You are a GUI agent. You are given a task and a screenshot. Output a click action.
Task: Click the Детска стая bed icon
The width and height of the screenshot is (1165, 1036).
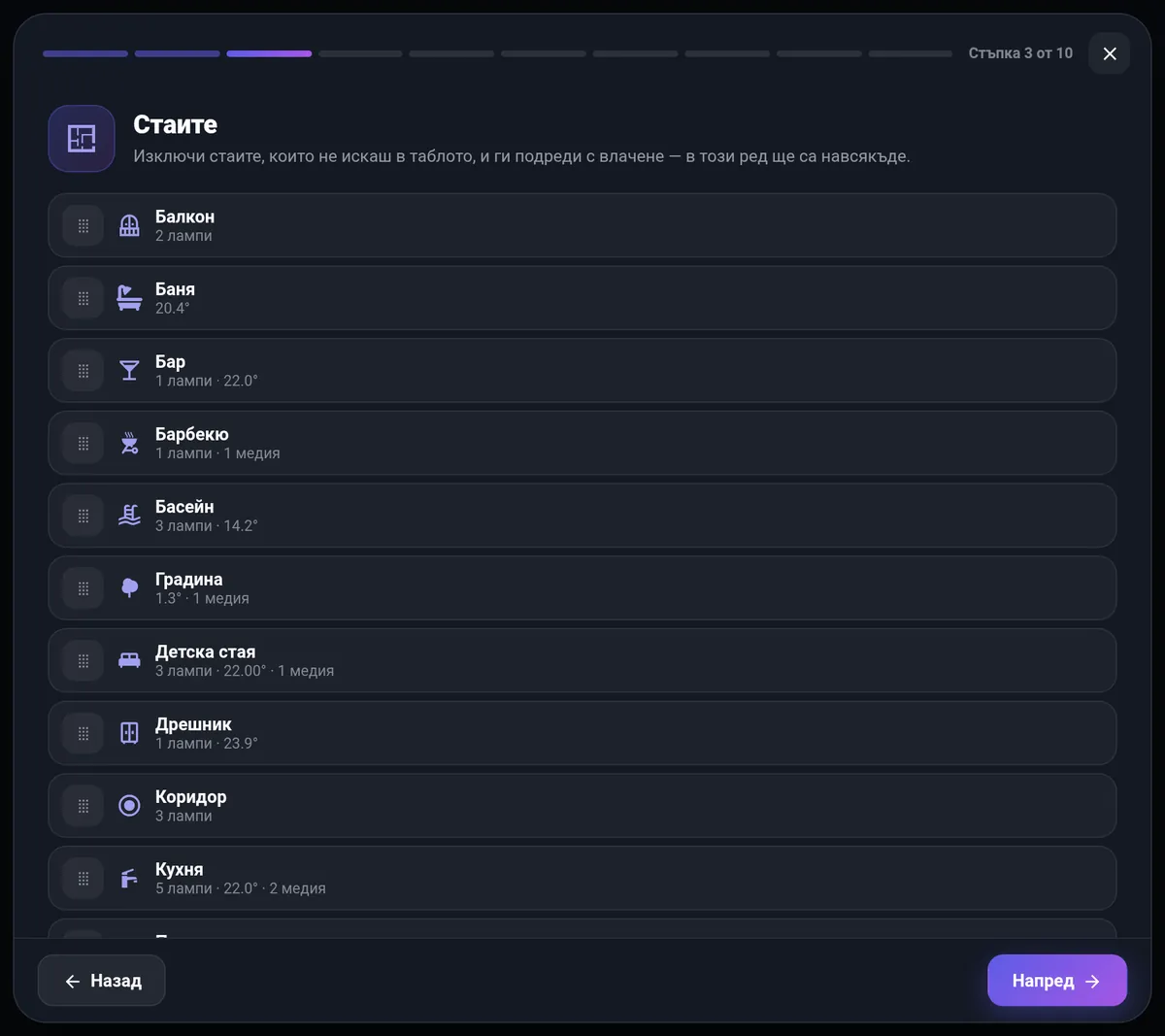129,661
